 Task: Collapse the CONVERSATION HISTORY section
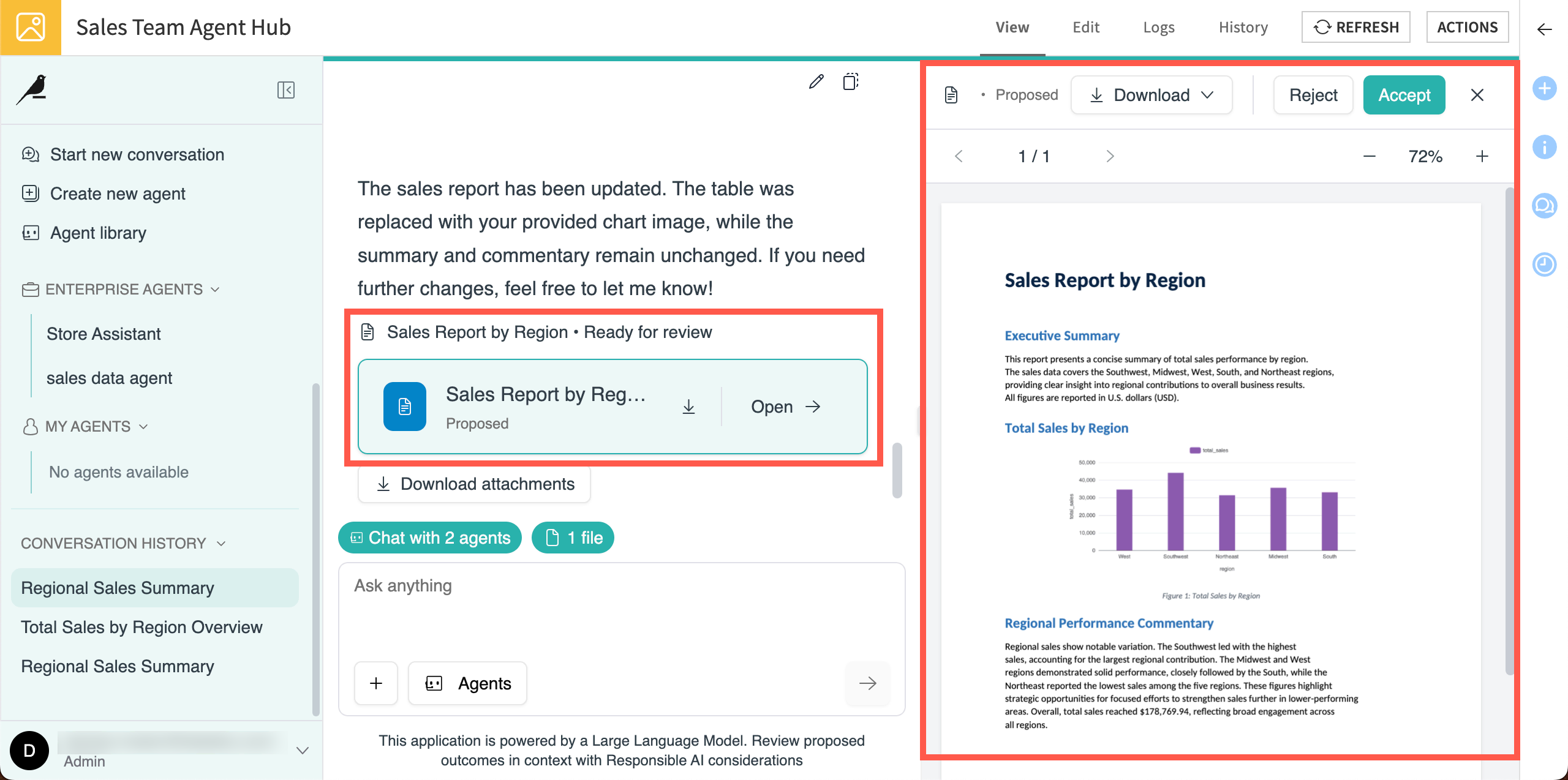click(x=123, y=543)
